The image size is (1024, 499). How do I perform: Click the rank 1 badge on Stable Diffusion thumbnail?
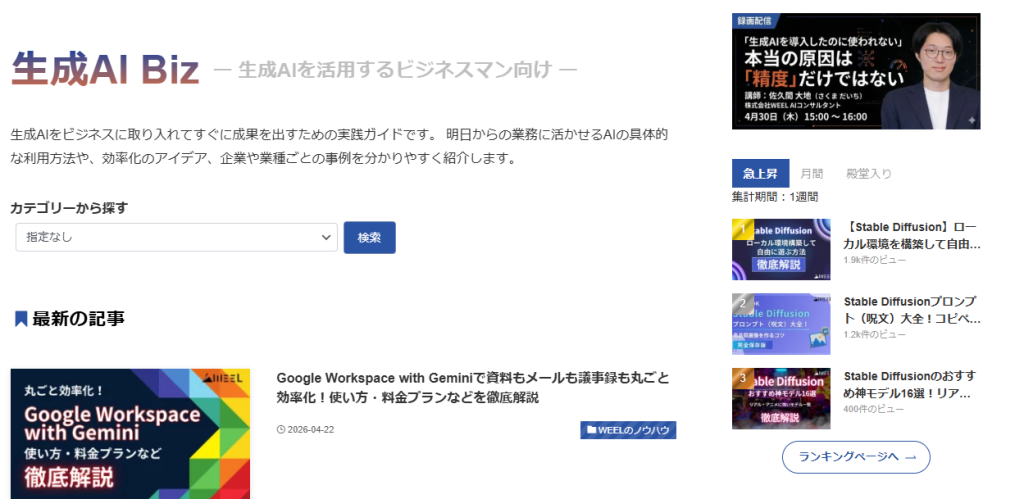click(x=741, y=227)
